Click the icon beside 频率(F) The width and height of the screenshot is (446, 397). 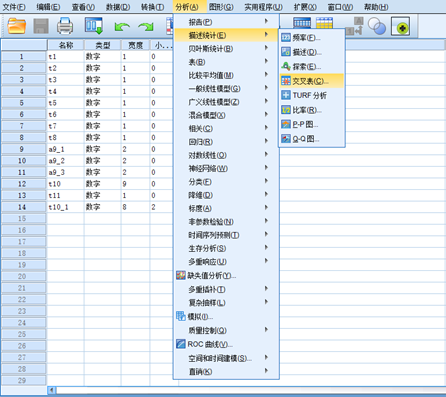[x=286, y=38]
